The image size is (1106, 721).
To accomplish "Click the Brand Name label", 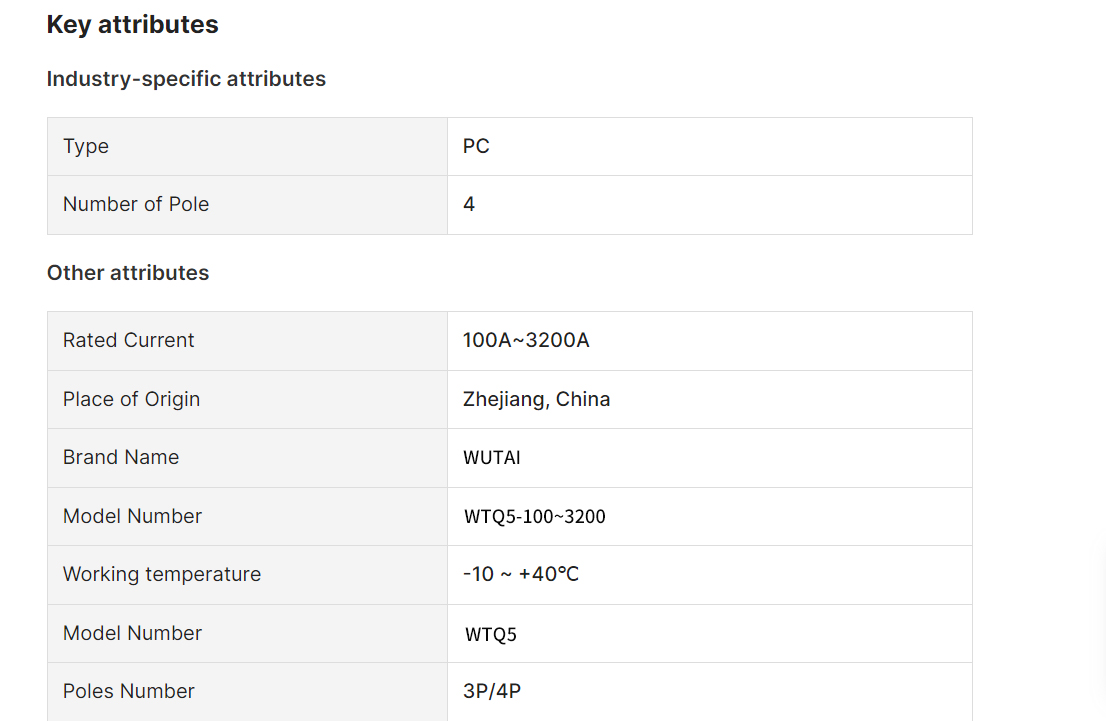I will [x=121, y=458].
